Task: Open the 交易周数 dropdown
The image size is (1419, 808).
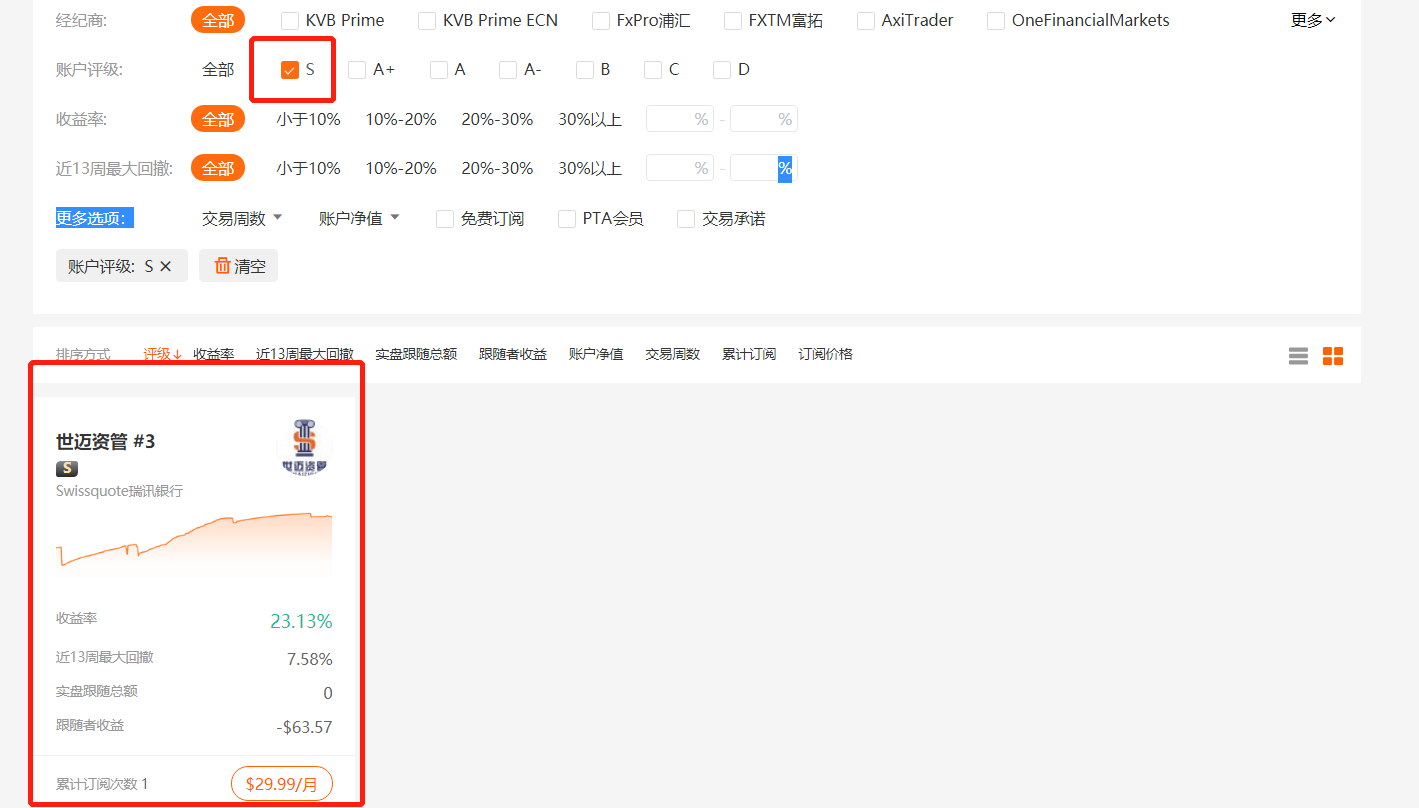Action: pos(242,218)
